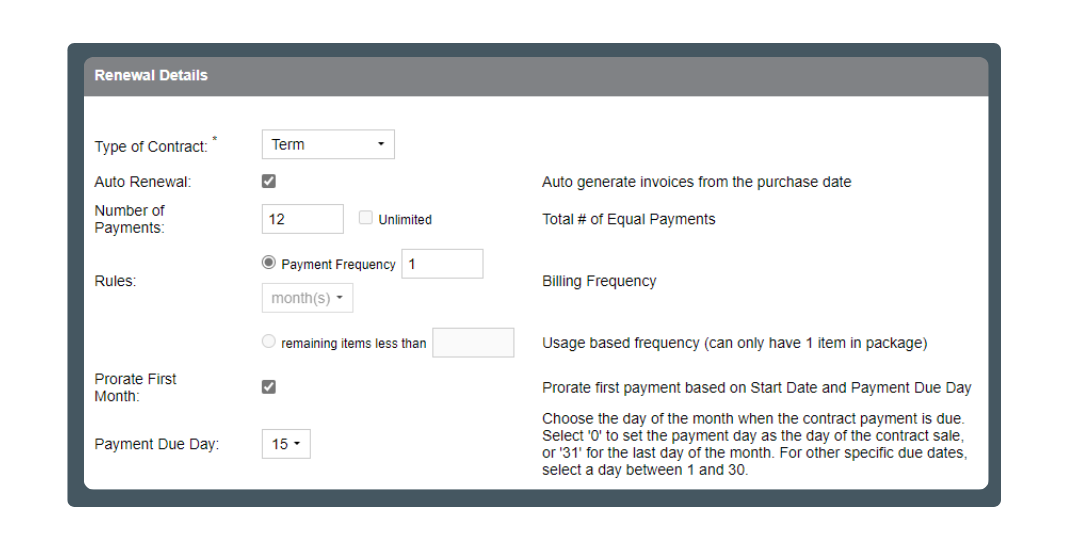Click the Prorate First Month label
This screenshot has height=550, width=1080.
(x=135, y=388)
